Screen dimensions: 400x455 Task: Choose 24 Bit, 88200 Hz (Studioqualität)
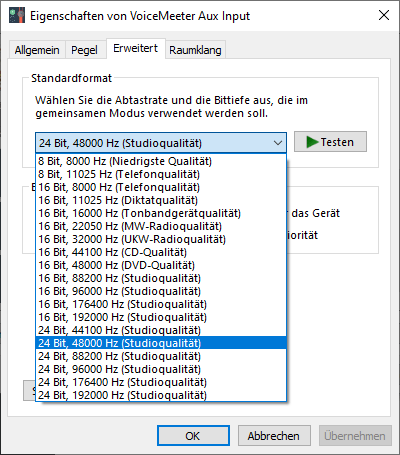[x=161, y=356]
